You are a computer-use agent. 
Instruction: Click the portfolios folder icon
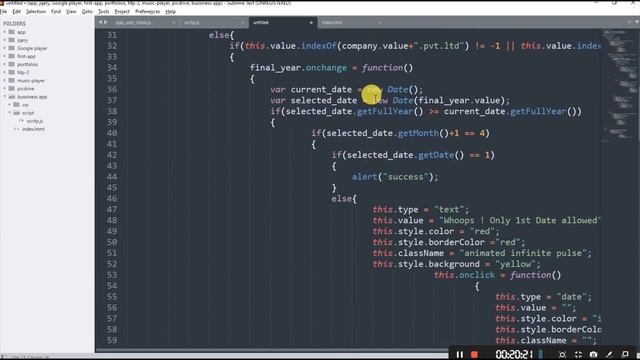tap(11, 64)
